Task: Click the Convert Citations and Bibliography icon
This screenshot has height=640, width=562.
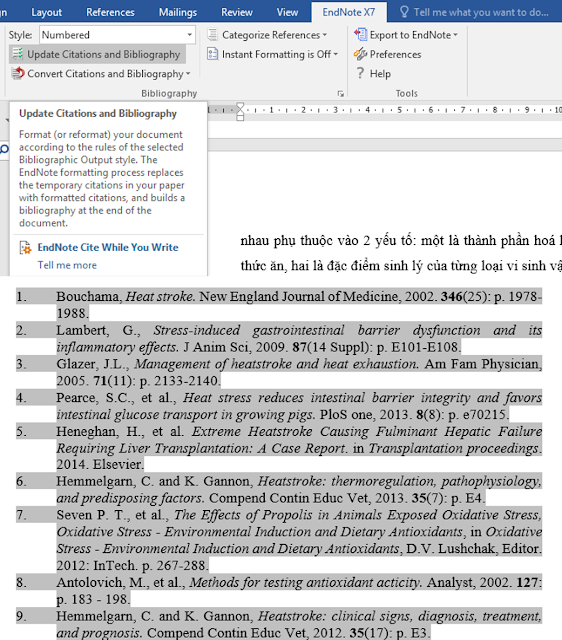Action: coord(18,73)
